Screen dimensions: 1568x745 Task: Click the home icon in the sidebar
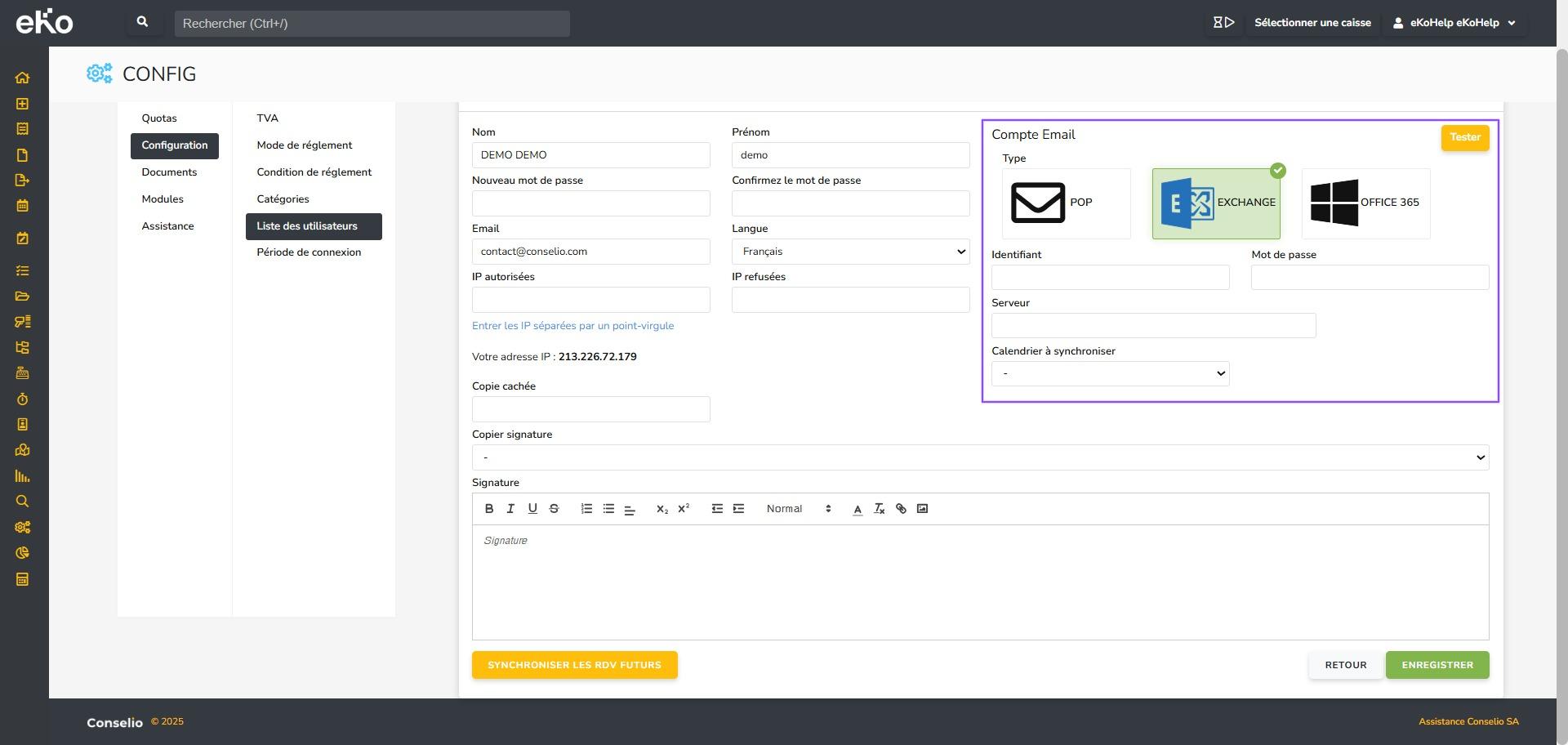tap(22, 78)
